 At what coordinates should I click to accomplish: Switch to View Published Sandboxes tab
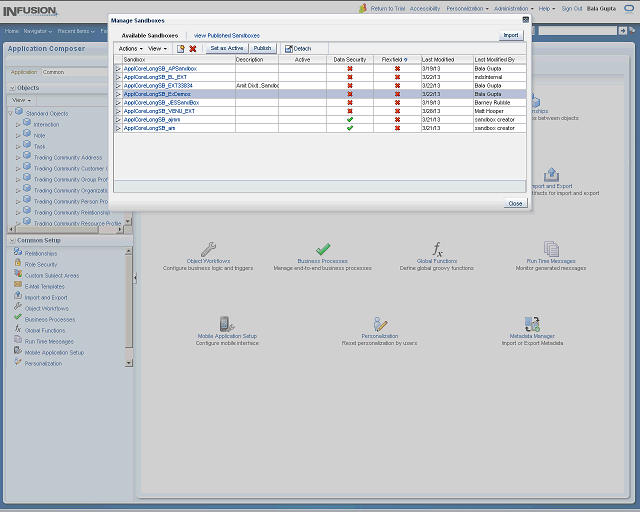coord(226,35)
